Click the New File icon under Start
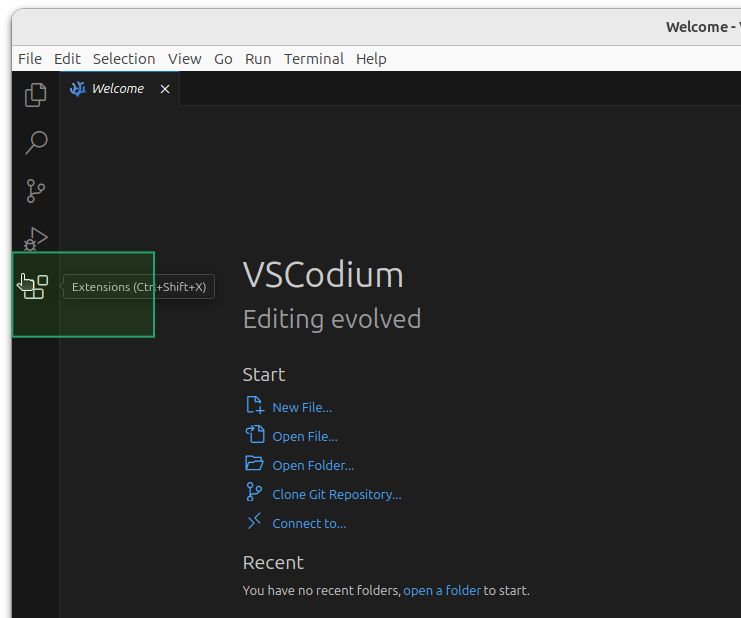 tap(255, 405)
